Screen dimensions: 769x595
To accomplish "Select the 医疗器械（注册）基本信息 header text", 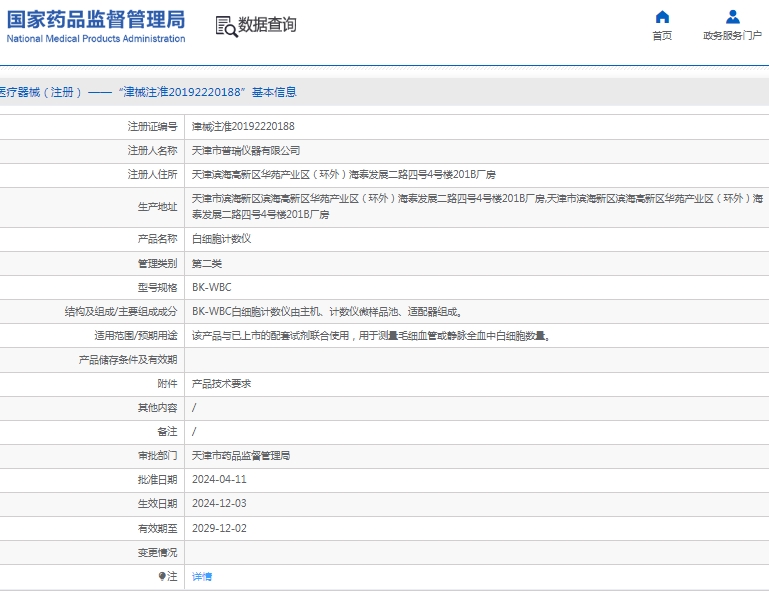I will (x=147, y=92).
